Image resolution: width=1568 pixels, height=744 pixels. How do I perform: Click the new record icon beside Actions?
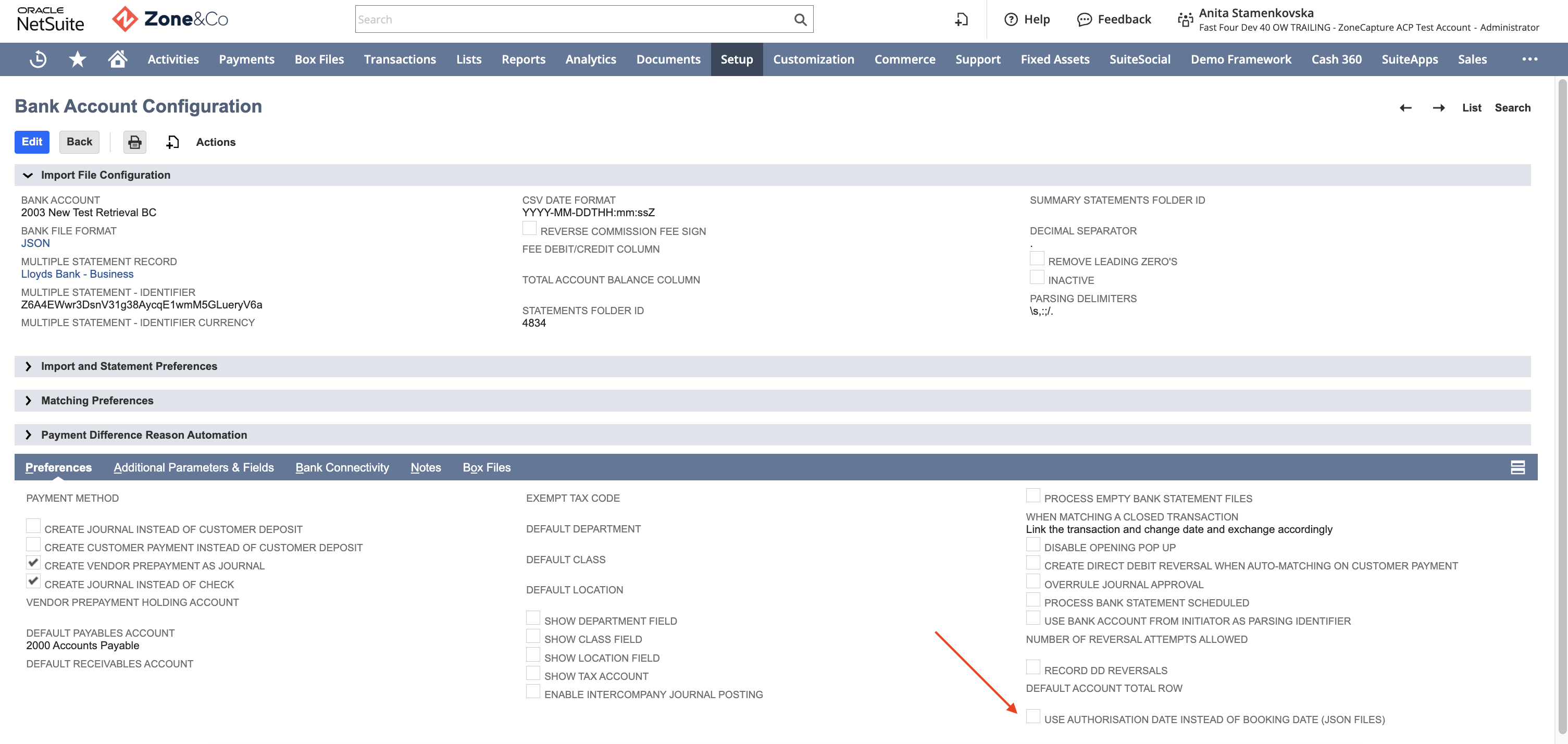pyautogui.click(x=173, y=142)
